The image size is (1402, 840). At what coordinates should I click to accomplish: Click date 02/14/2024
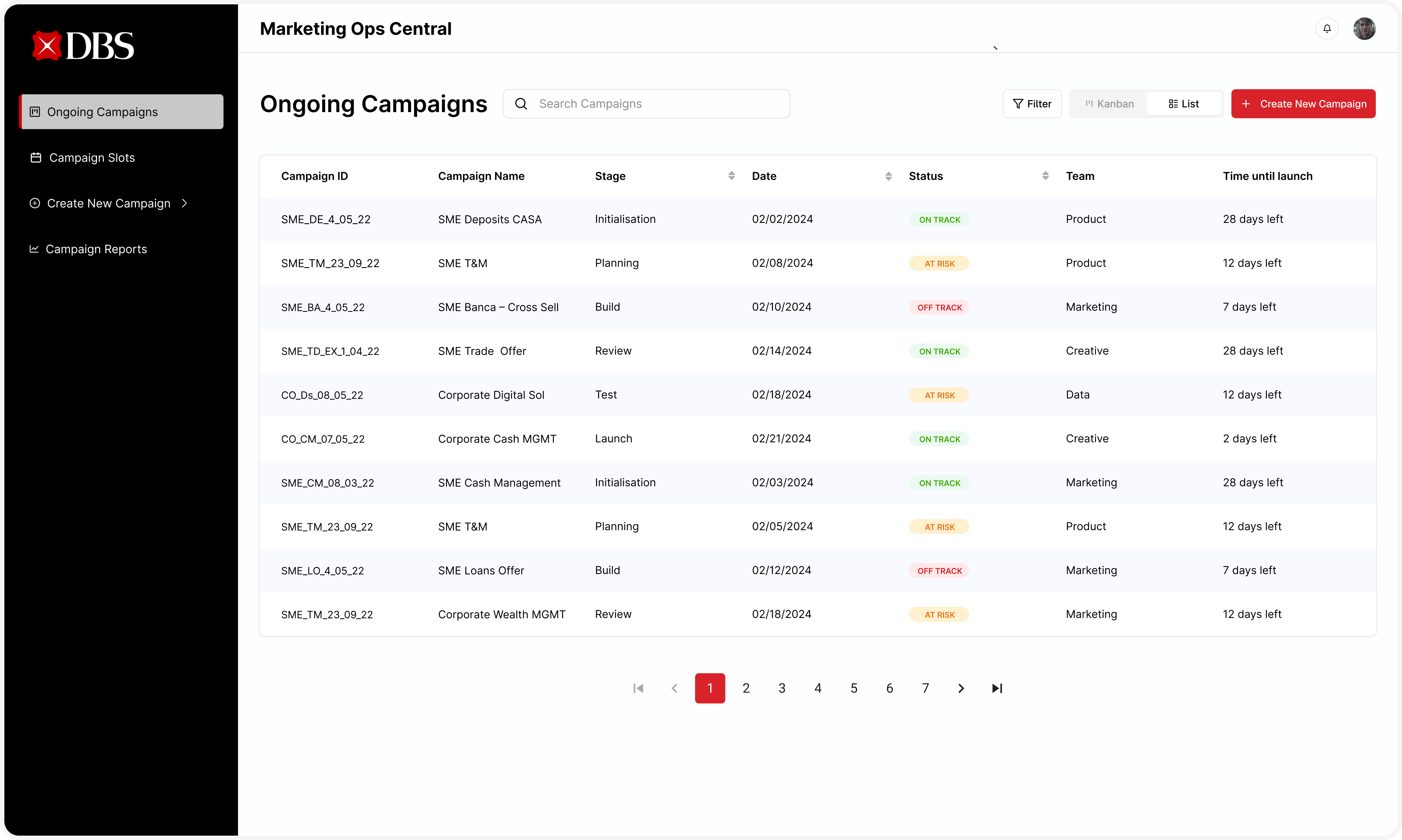pyautogui.click(x=781, y=351)
